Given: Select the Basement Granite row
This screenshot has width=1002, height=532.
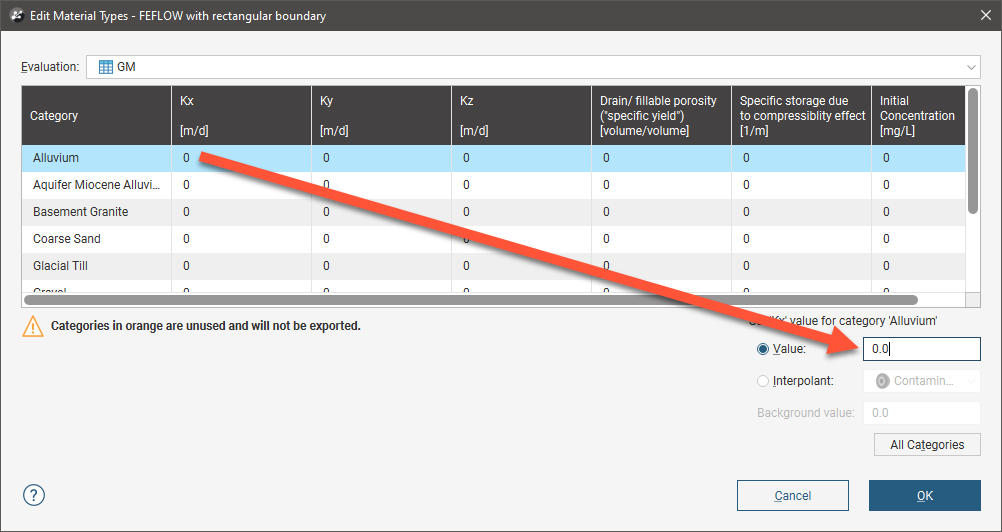Looking at the screenshot, I should pyautogui.click(x=95, y=212).
